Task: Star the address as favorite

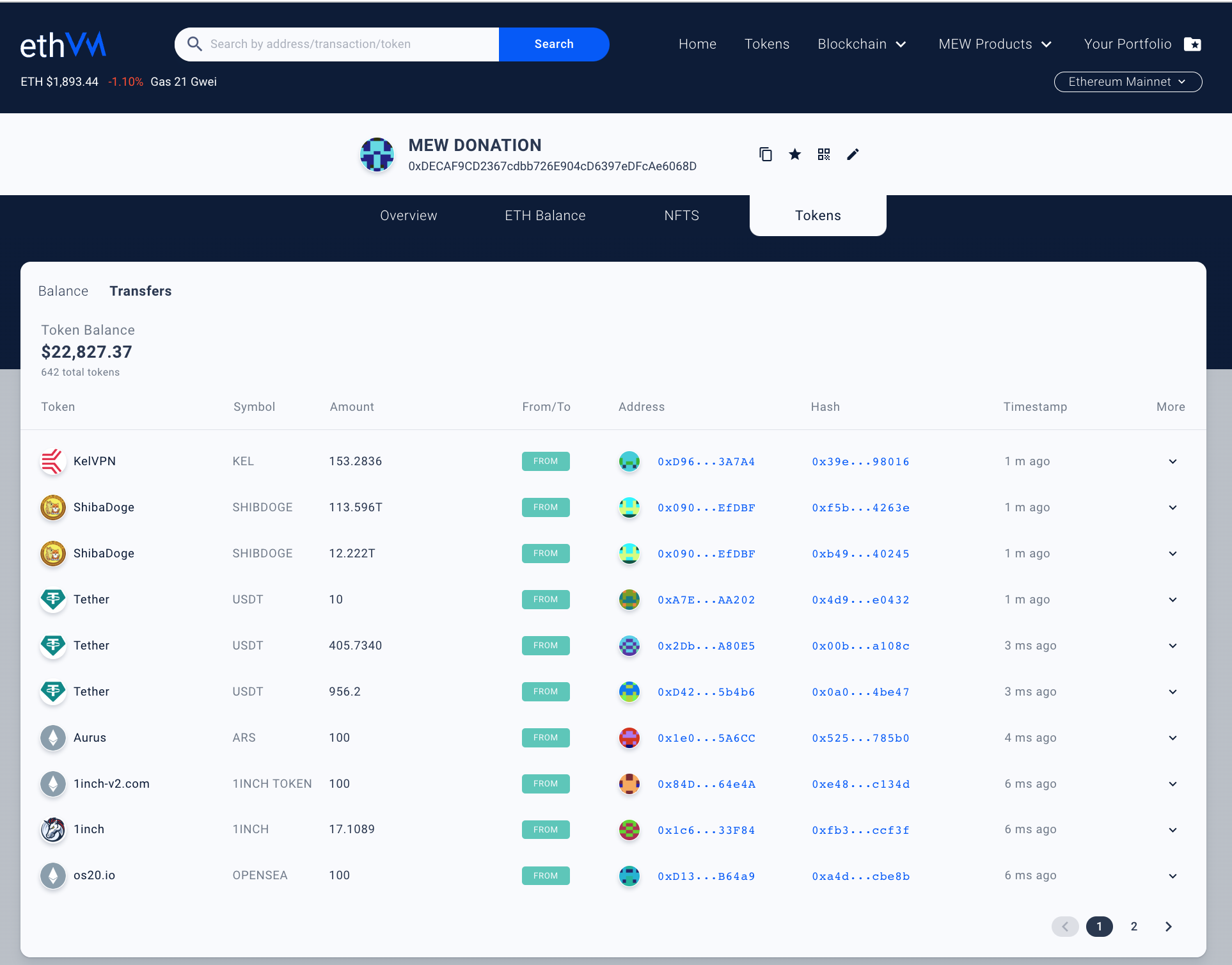Action: (794, 154)
